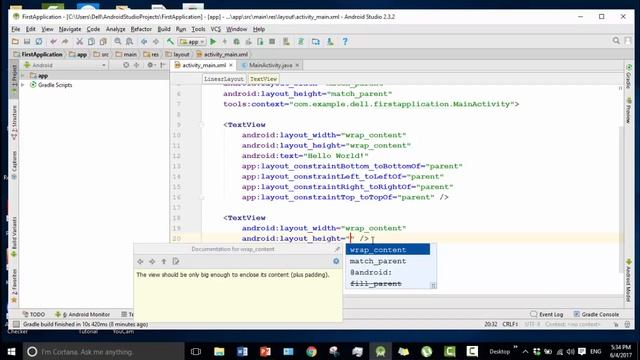Open the Gradle Console
This screenshot has height=360, width=640.
point(596,314)
